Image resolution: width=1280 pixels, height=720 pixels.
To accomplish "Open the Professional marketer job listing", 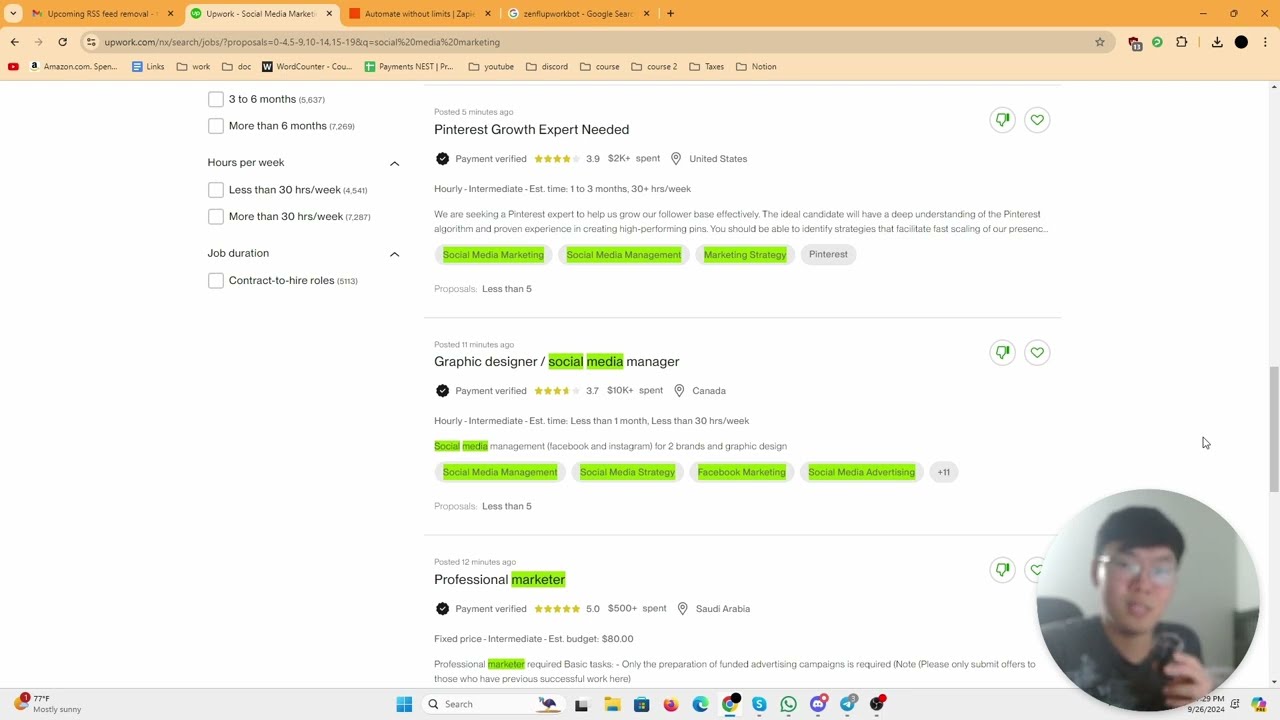I will click(x=499, y=580).
